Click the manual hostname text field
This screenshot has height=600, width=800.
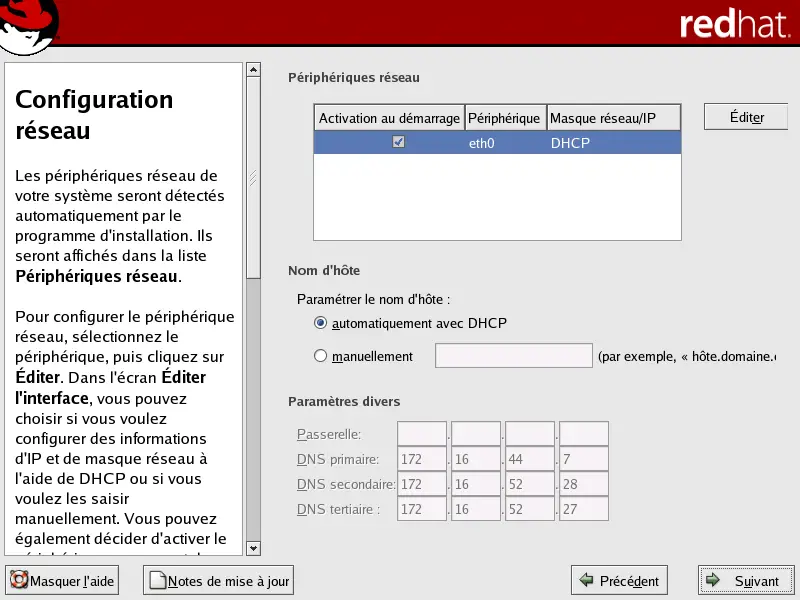(514, 356)
